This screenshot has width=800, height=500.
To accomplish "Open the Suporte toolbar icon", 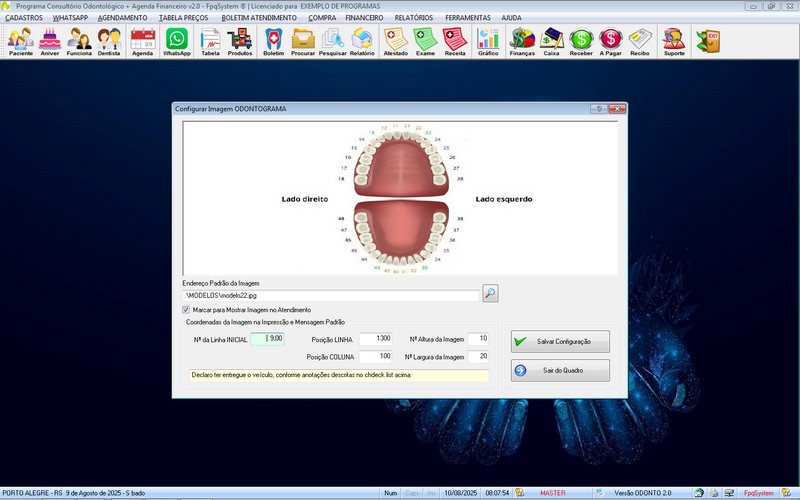I will pos(675,41).
